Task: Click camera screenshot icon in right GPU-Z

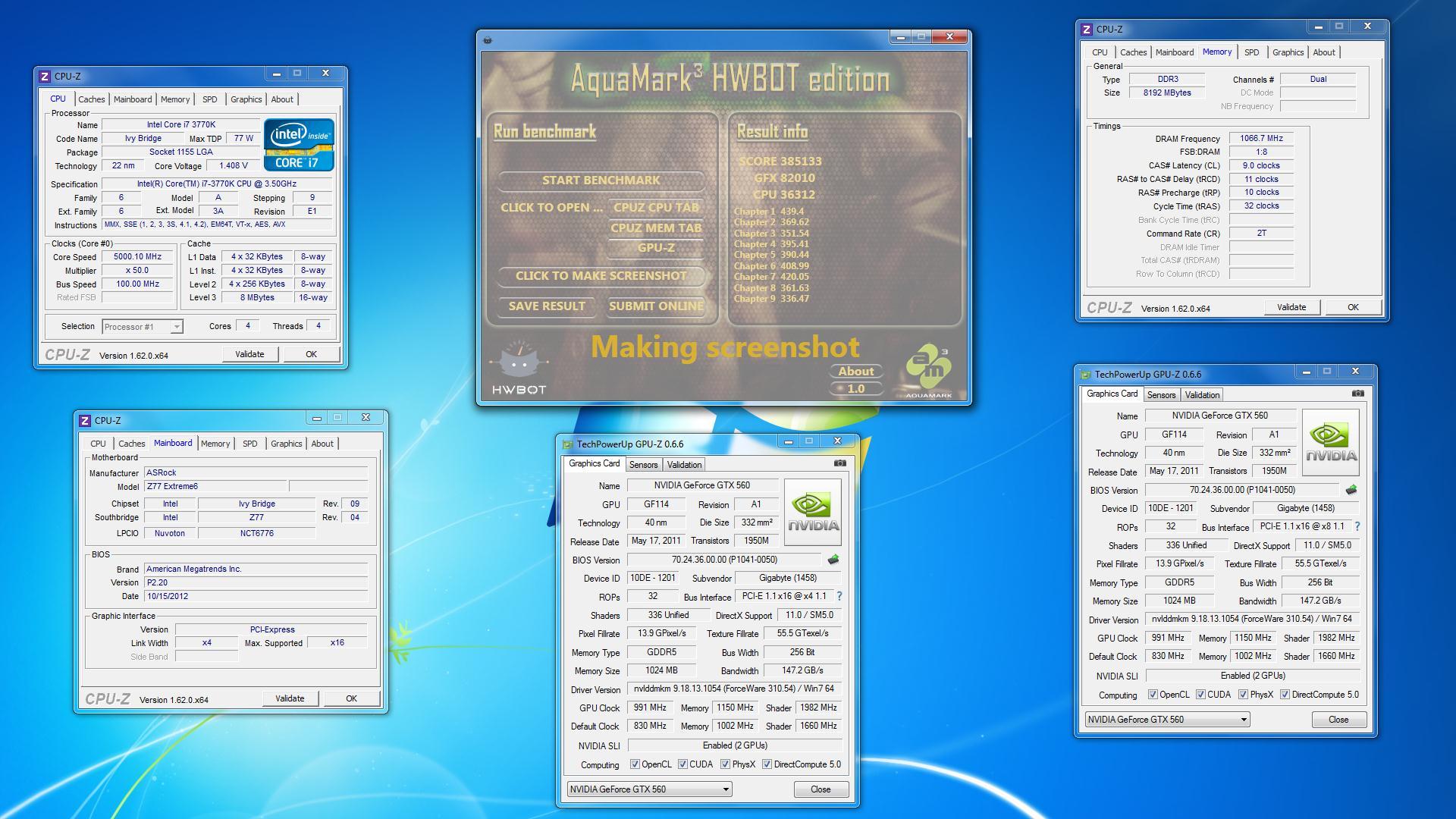Action: point(1357,393)
